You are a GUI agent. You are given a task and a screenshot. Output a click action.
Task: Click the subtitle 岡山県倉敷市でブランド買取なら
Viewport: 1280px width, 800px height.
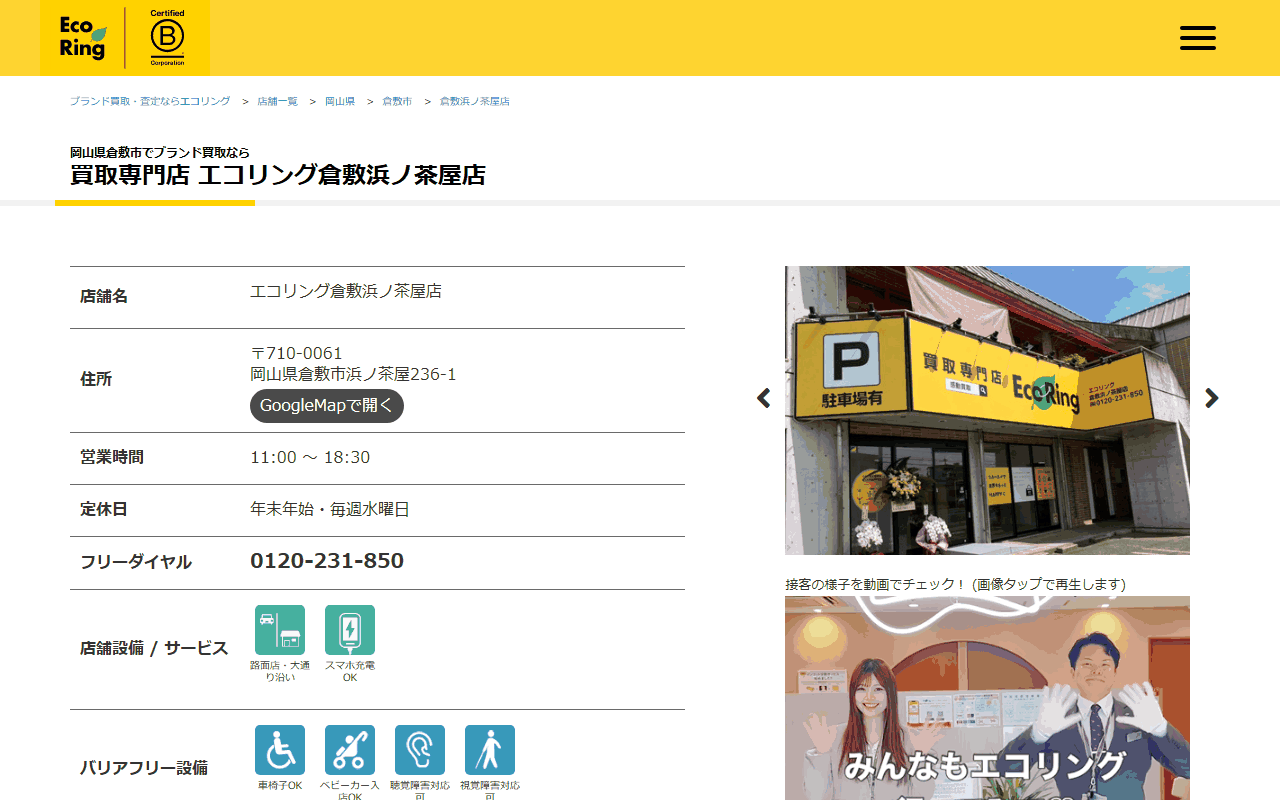click(160, 152)
